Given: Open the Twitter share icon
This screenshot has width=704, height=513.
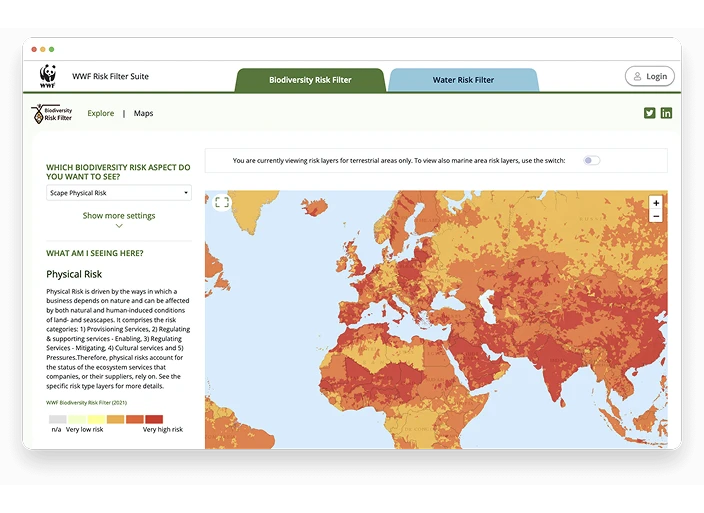Looking at the screenshot, I should coord(649,113).
